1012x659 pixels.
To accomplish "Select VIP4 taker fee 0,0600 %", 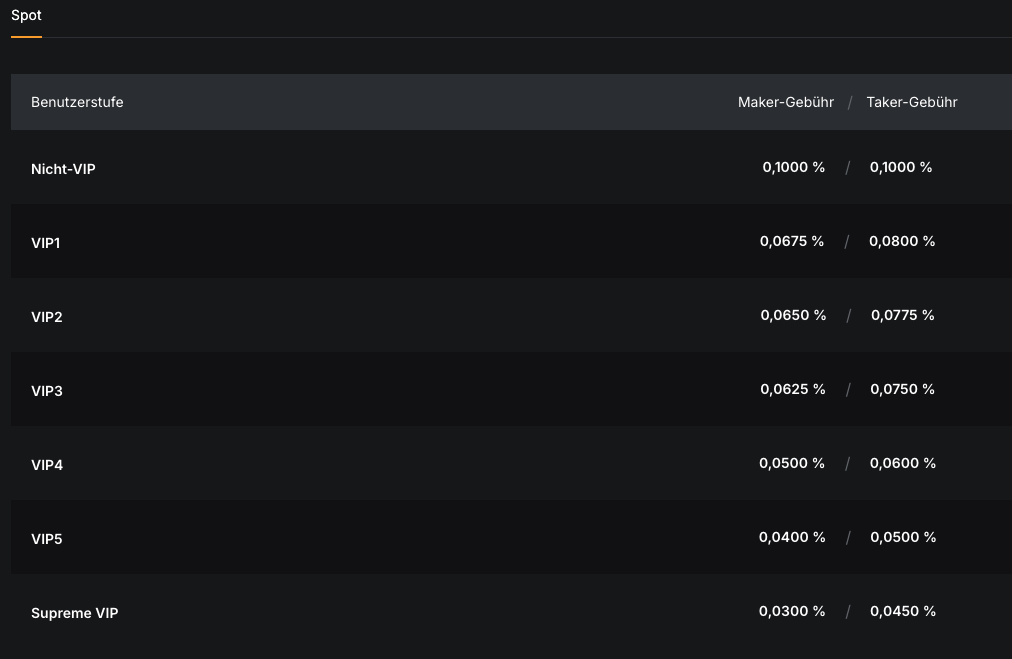I will (x=902, y=463).
